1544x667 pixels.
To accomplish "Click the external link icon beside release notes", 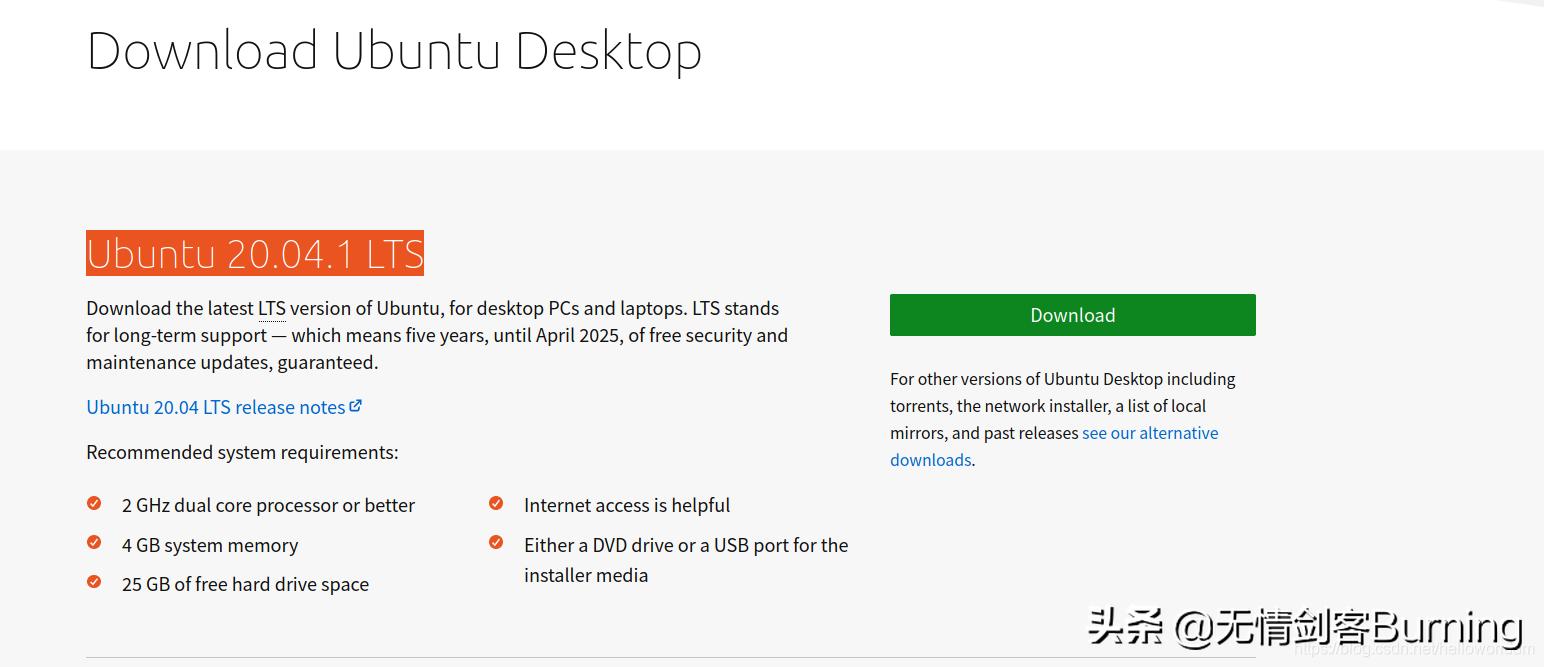I will pos(357,404).
